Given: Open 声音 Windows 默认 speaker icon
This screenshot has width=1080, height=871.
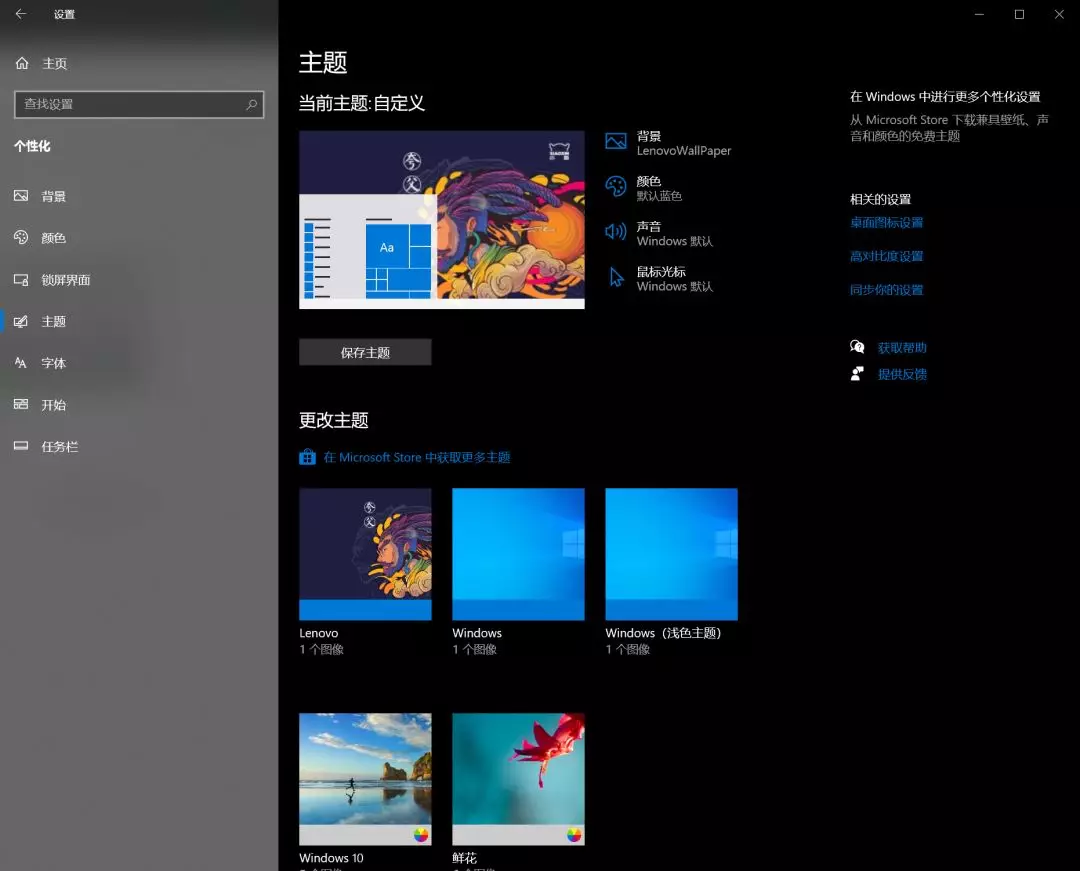Looking at the screenshot, I should coord(616,231).
